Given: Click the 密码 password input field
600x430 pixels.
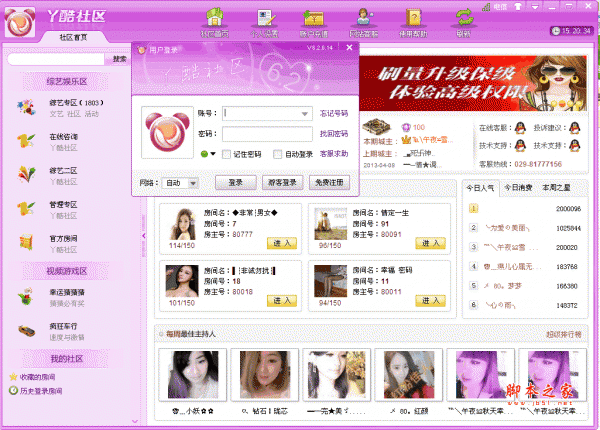Looking at the screenshot, I should pos(267,134).
